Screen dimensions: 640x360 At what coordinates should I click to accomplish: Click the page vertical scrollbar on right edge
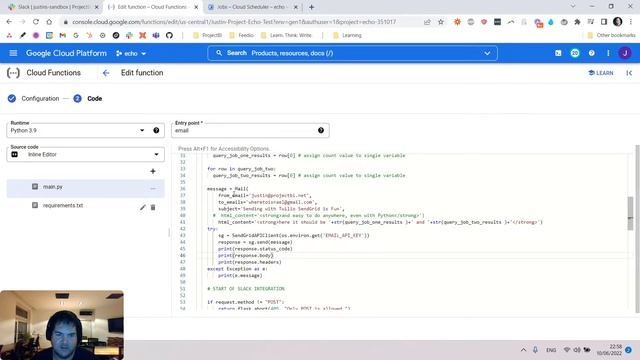pos(638,229)
